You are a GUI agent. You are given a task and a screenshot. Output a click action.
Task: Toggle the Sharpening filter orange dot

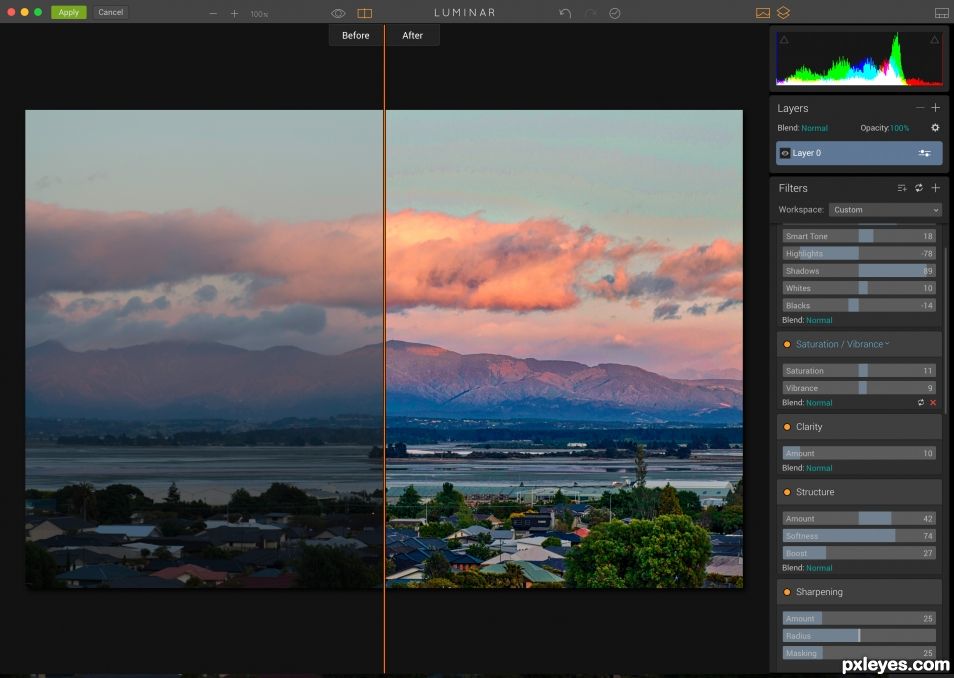787,592
